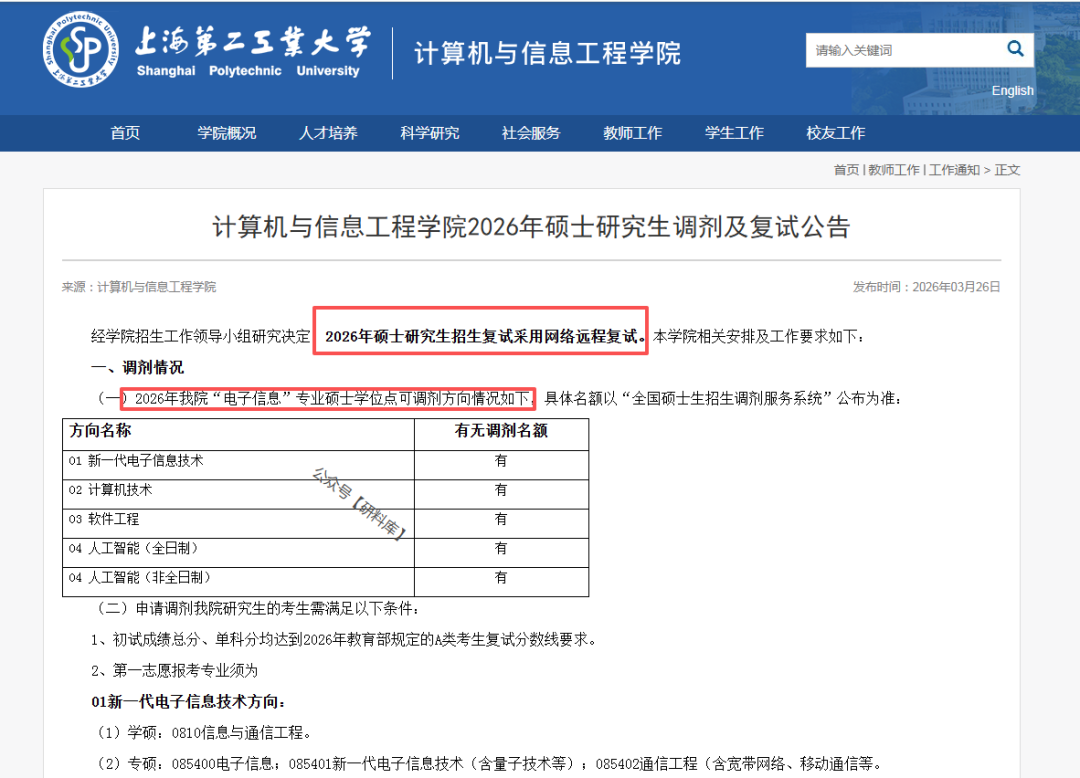
Task: Open the 学院概况 navigation menu
Action: (x=226, y=133)
